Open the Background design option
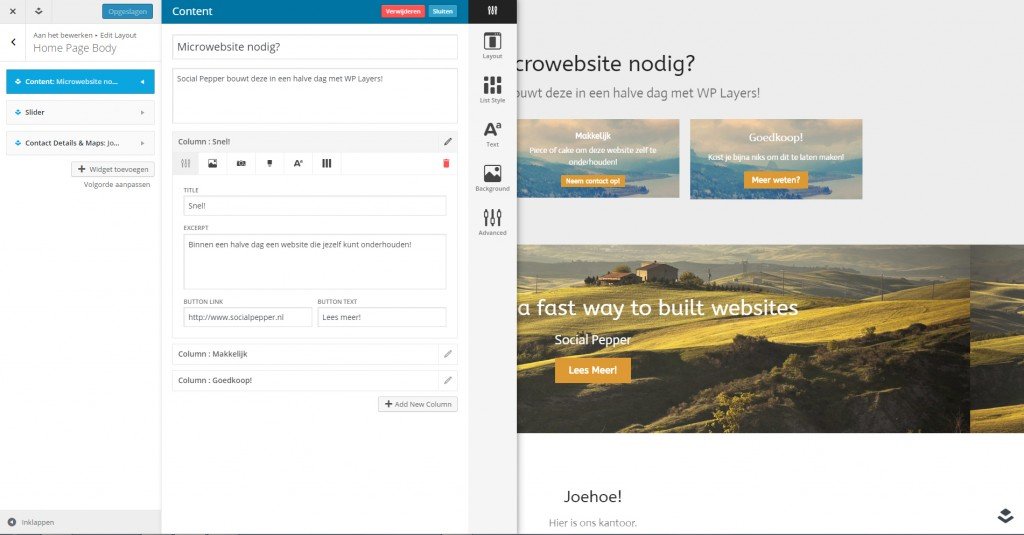This screenshot has height=535, width=1024. point(492,178)
